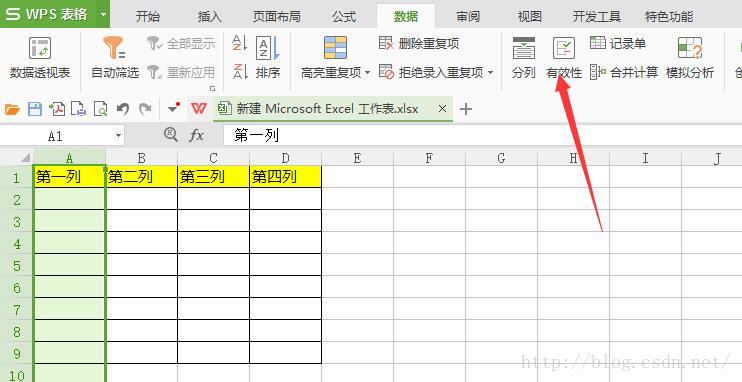Click the Save floppy disk icon
The height and width of the screenshot is (382, 742).
pyautogui.click(x=35, y=109)
